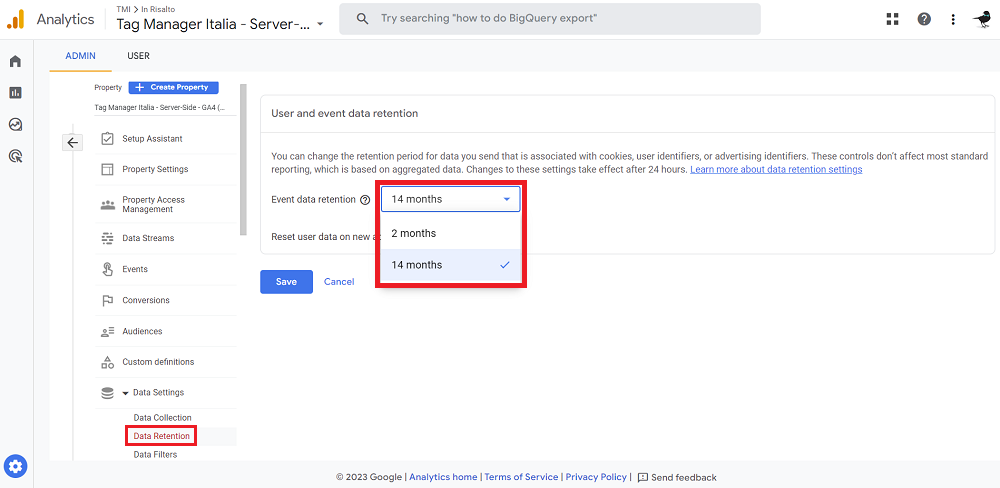The width and height of the screenshot is (1000, 488).
Task: Open the Google apps grid icon
Action: tap(892, 19)
